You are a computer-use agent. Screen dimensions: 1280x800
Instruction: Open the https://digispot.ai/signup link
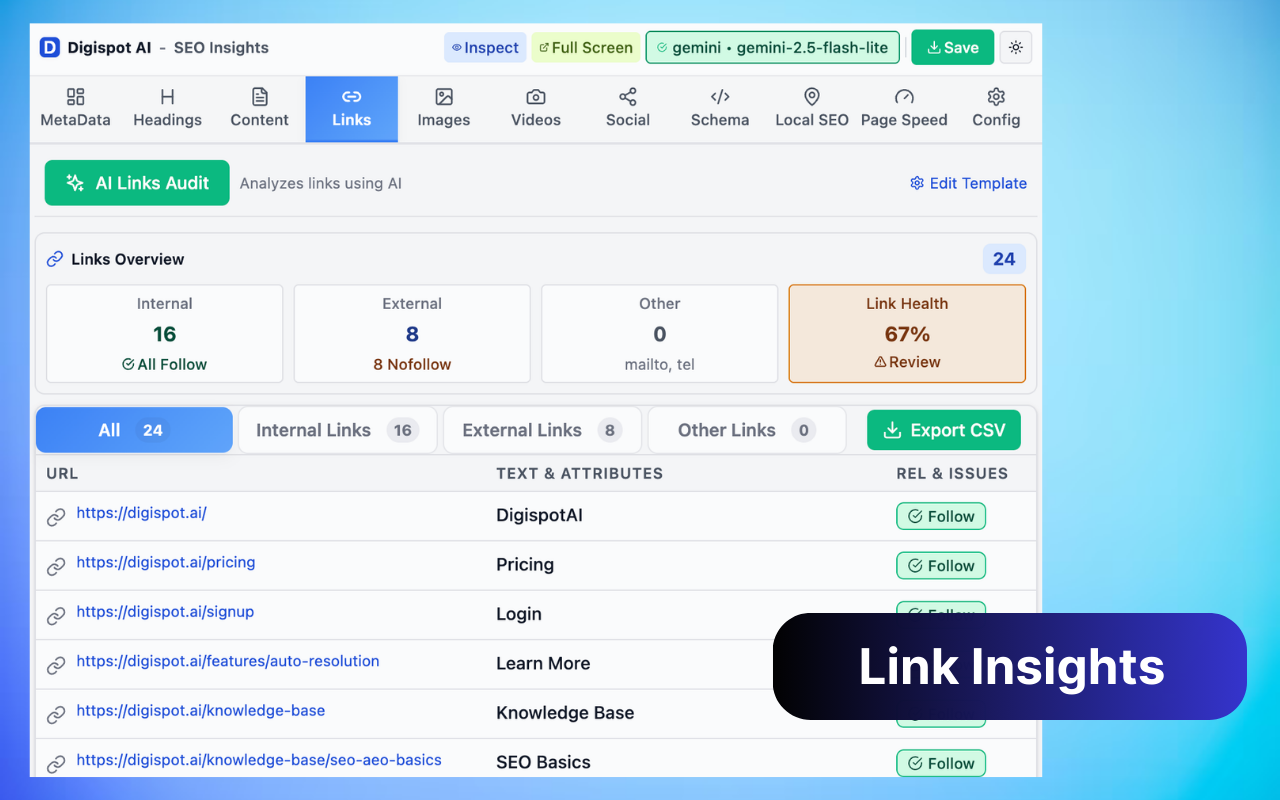click(x=165, y=611)
